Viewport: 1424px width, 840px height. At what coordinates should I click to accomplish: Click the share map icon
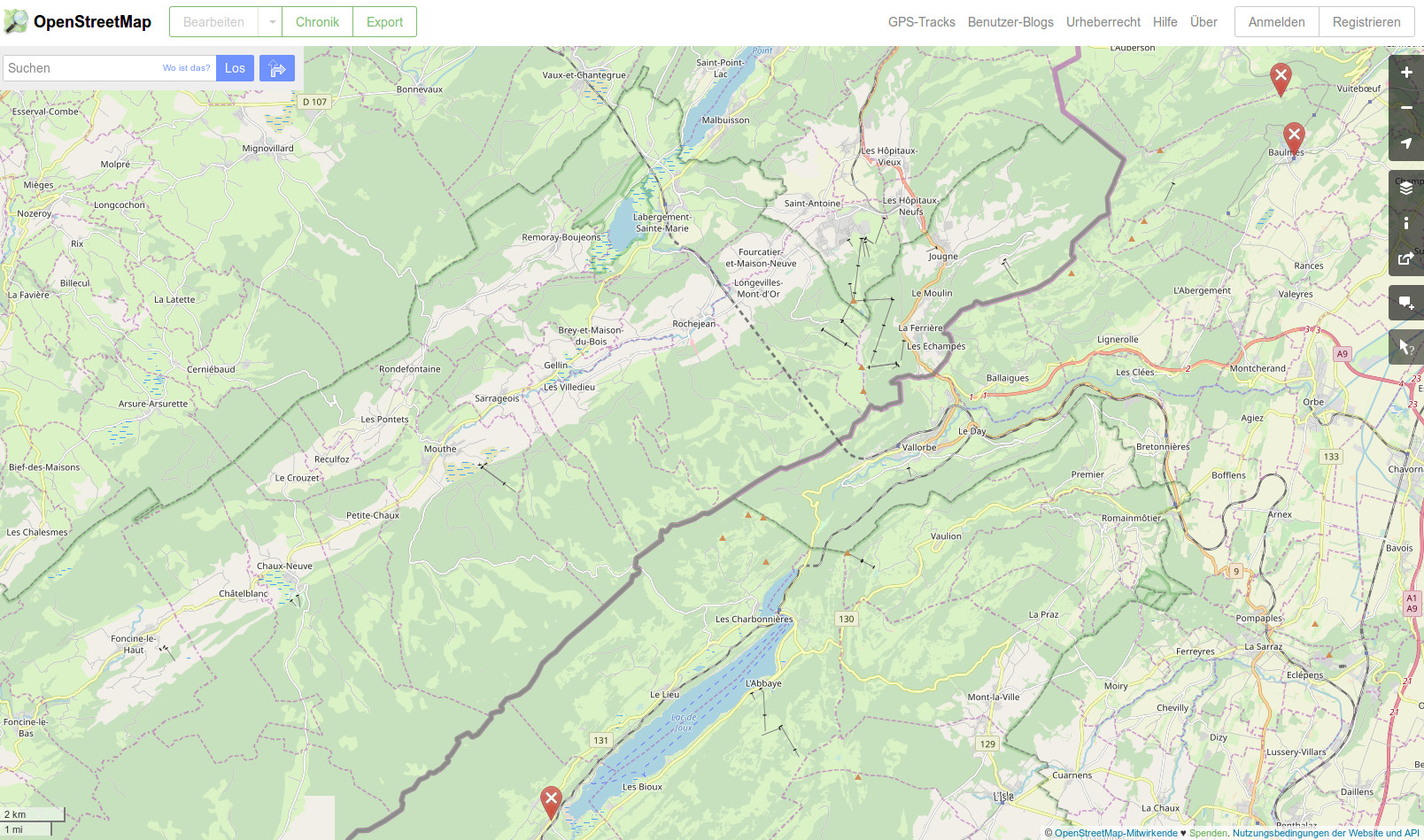[1406, 258]
